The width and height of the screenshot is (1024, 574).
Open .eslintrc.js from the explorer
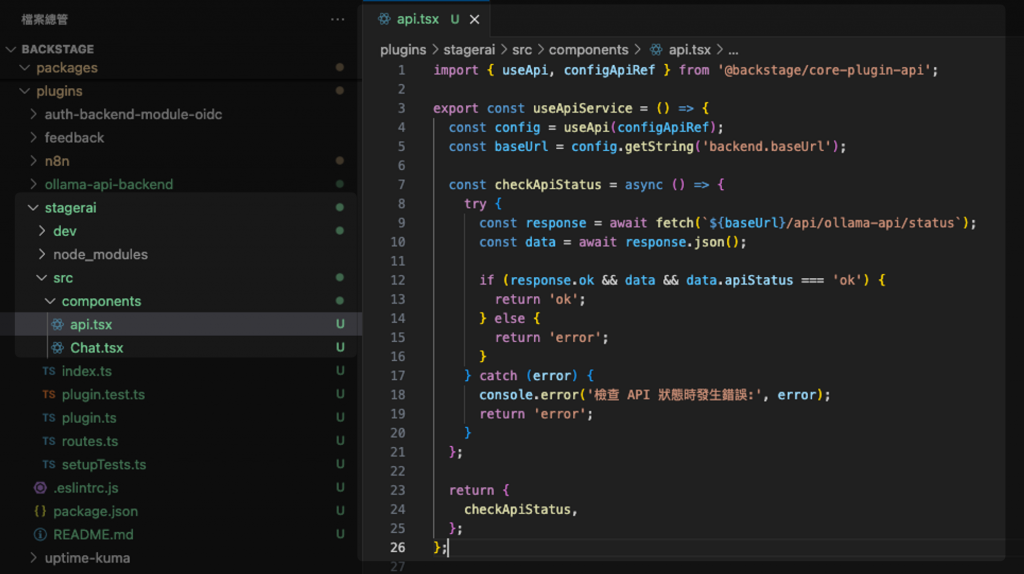pos(86,488)
